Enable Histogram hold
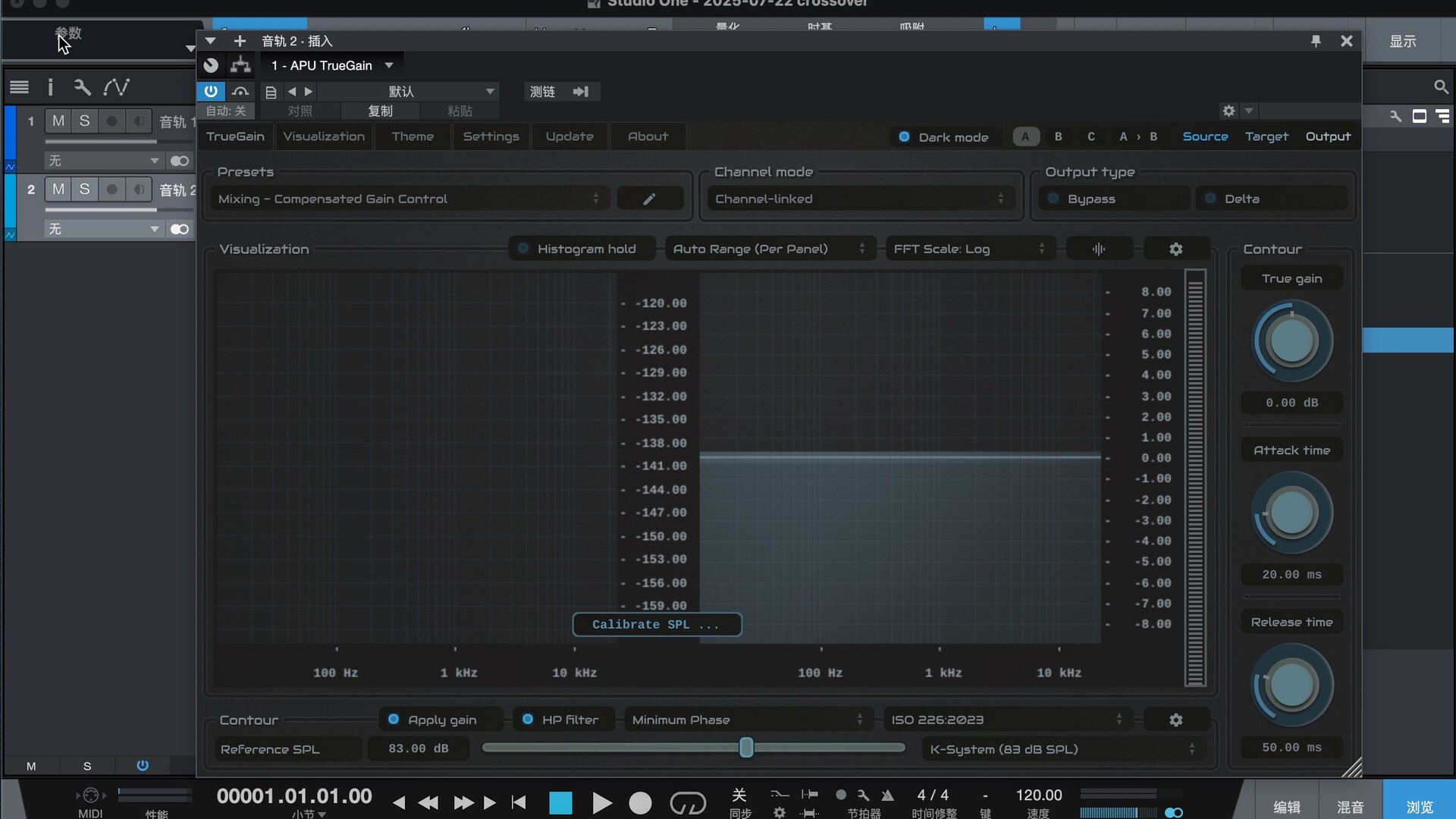 (582, 249)
